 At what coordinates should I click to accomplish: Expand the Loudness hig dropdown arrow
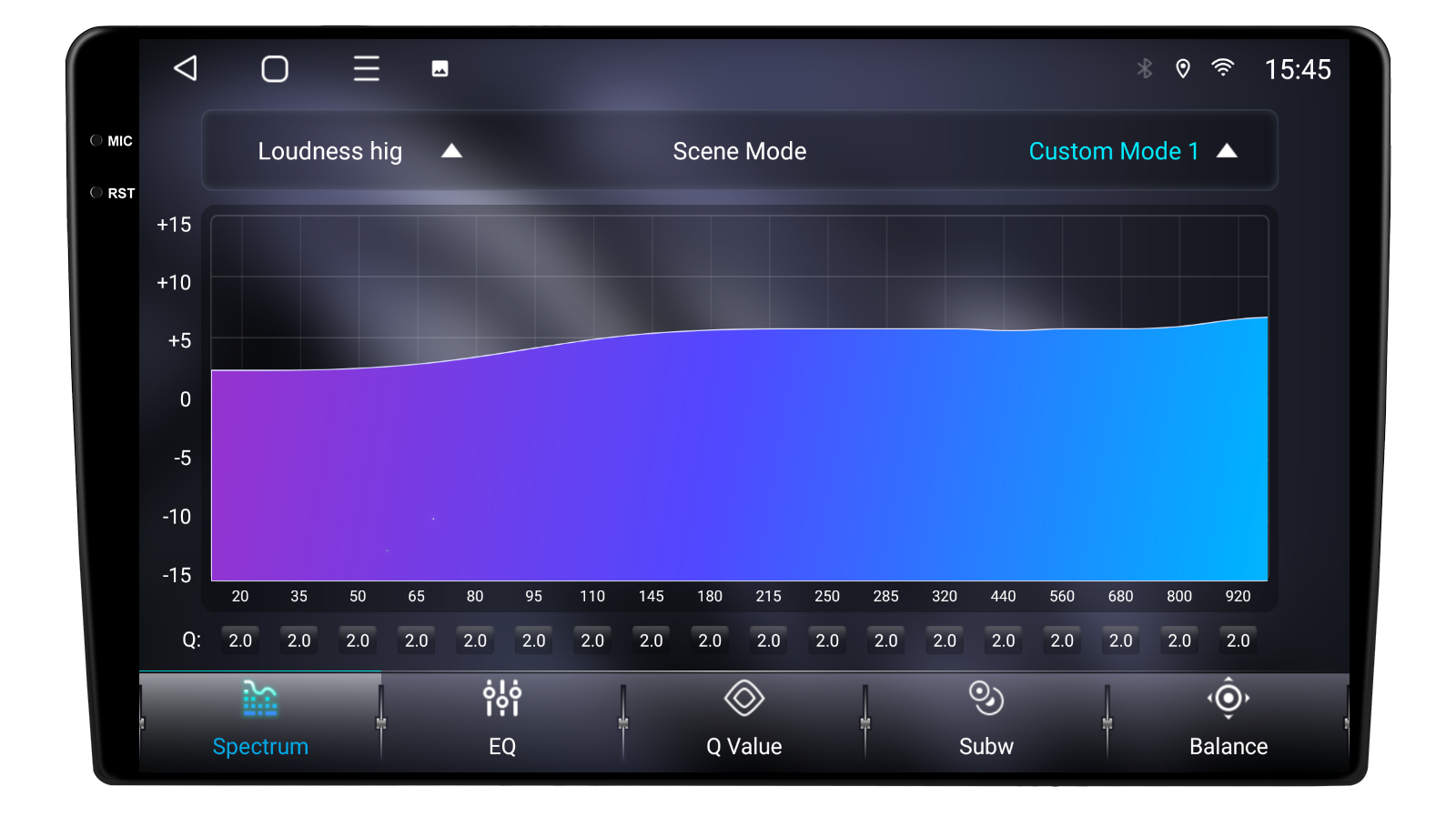[x=451, y=151]
